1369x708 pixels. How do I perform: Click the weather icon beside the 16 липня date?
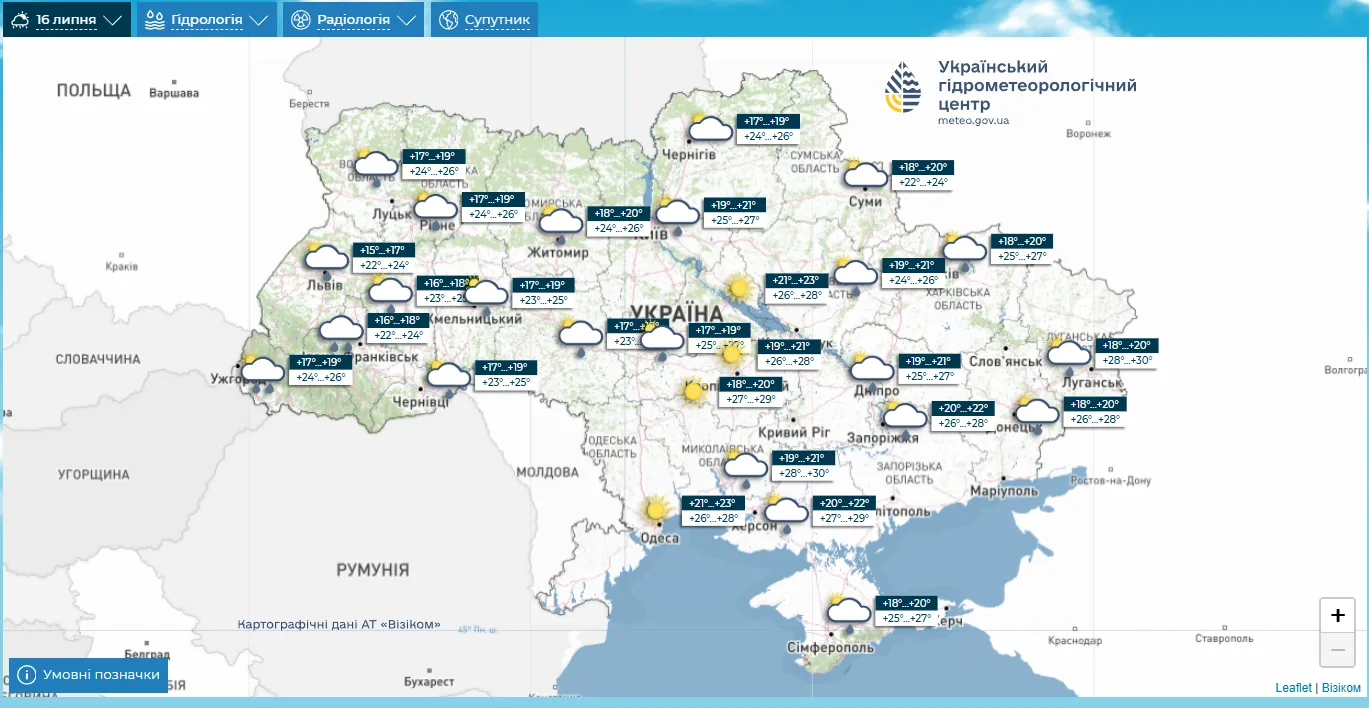[x=21, y=19]
